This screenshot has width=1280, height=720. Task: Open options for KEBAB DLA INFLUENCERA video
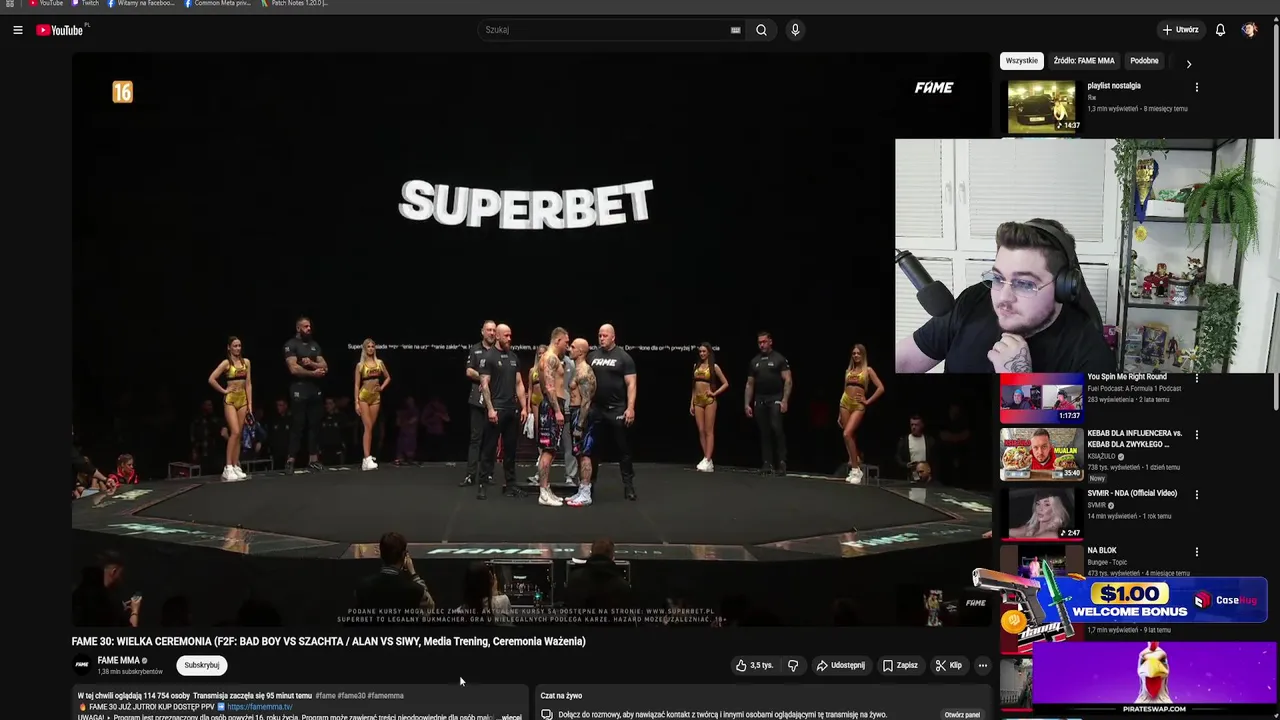[1196, 435]
